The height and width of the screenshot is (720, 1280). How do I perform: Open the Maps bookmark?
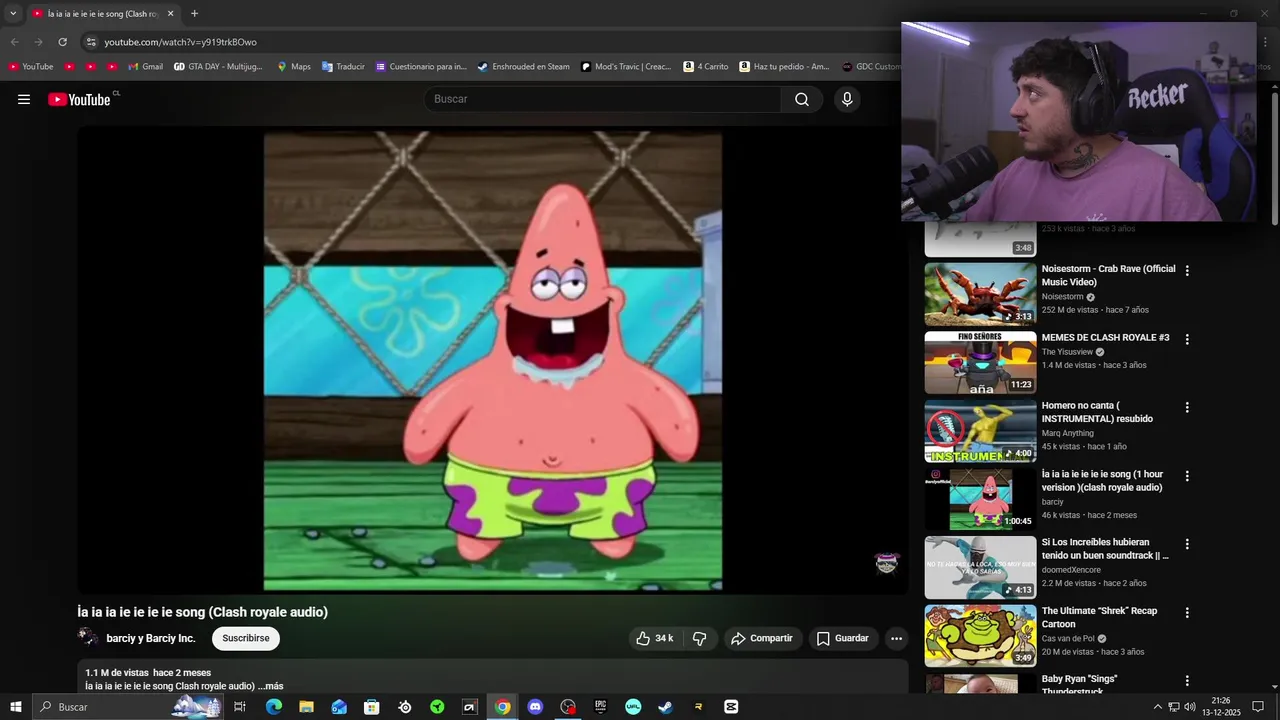pyautogui.click(x=294, y=67)
